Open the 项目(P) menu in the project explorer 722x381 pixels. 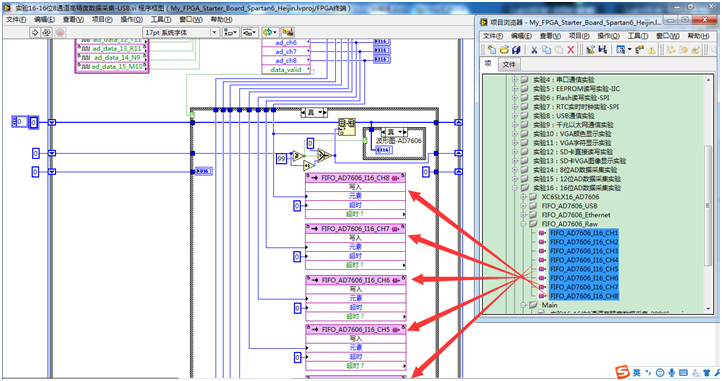579,35
